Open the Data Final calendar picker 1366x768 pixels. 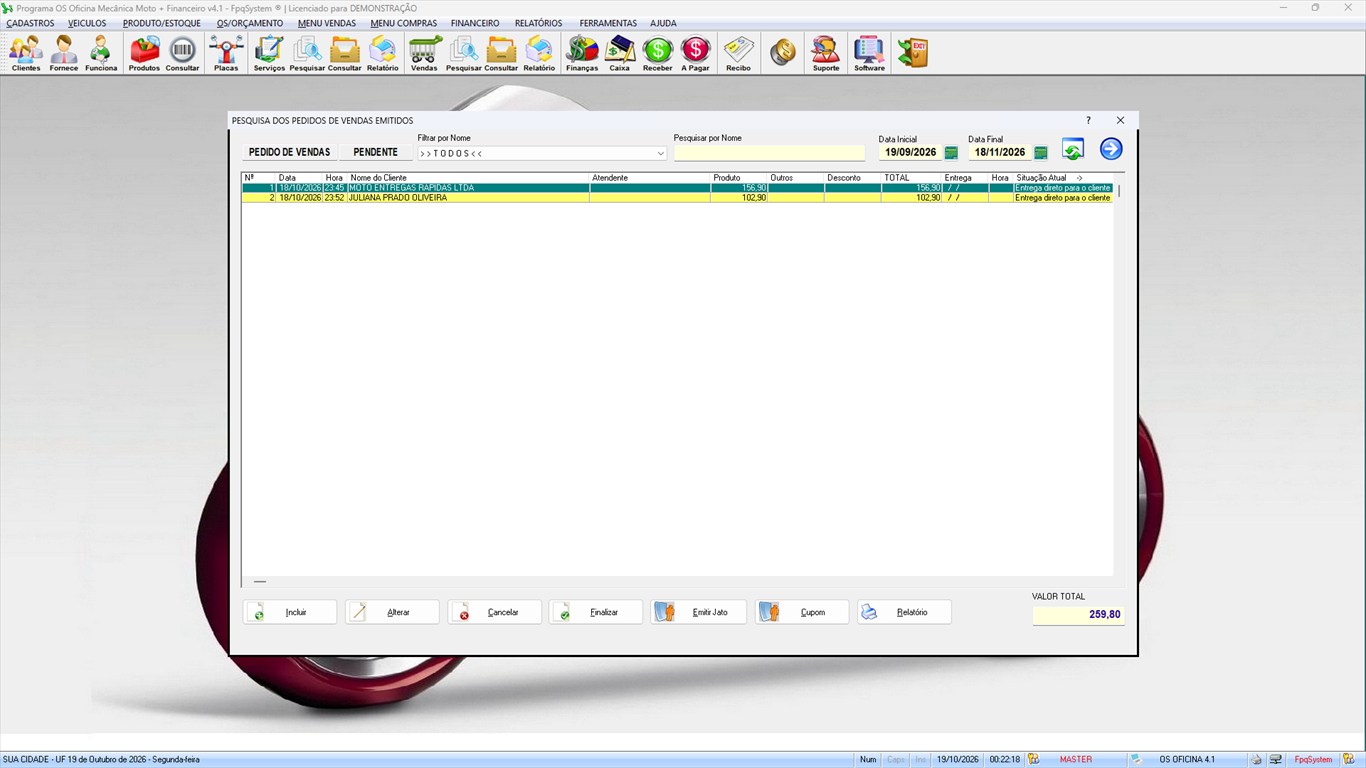point(1041,153)
